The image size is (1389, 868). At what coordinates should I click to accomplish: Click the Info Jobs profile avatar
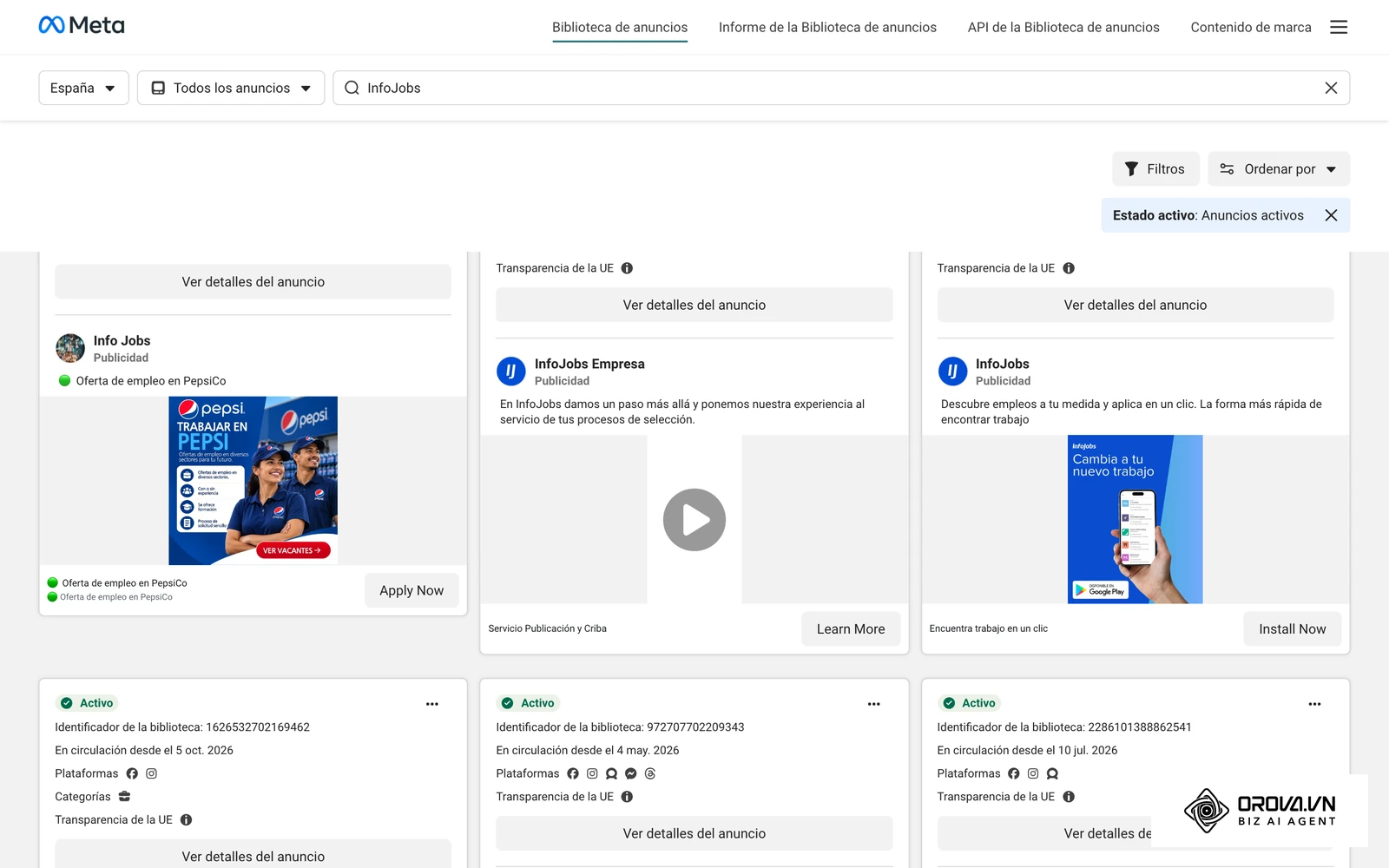coord(70,348)
